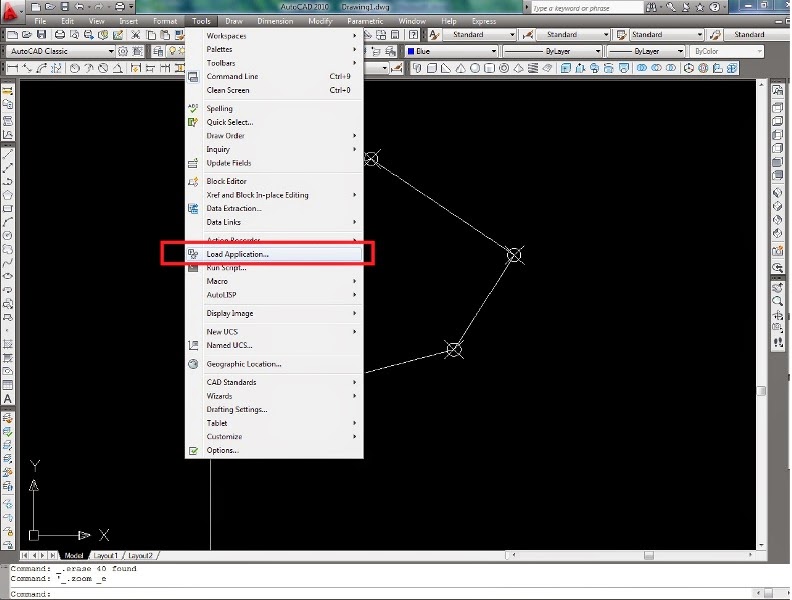Screen dimensions: 792x600
Task: Expand the Workspaces submenu
Action: [274, 36]
